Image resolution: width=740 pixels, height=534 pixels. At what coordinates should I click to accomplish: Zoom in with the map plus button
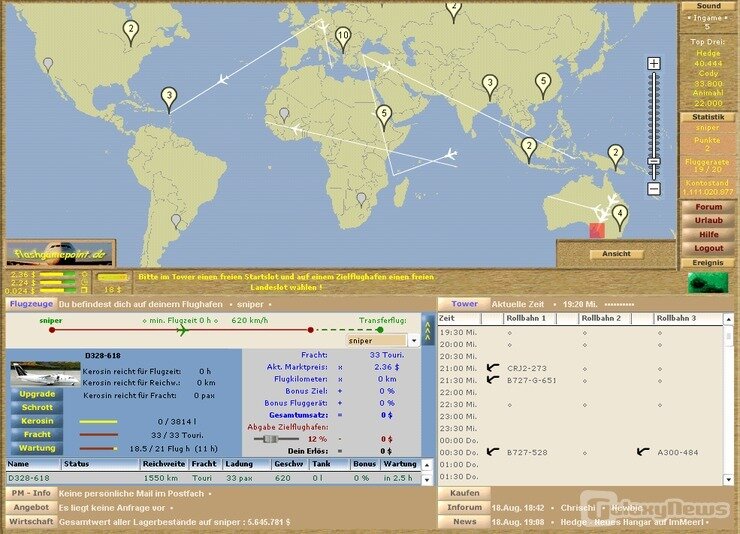pos(654,63)
